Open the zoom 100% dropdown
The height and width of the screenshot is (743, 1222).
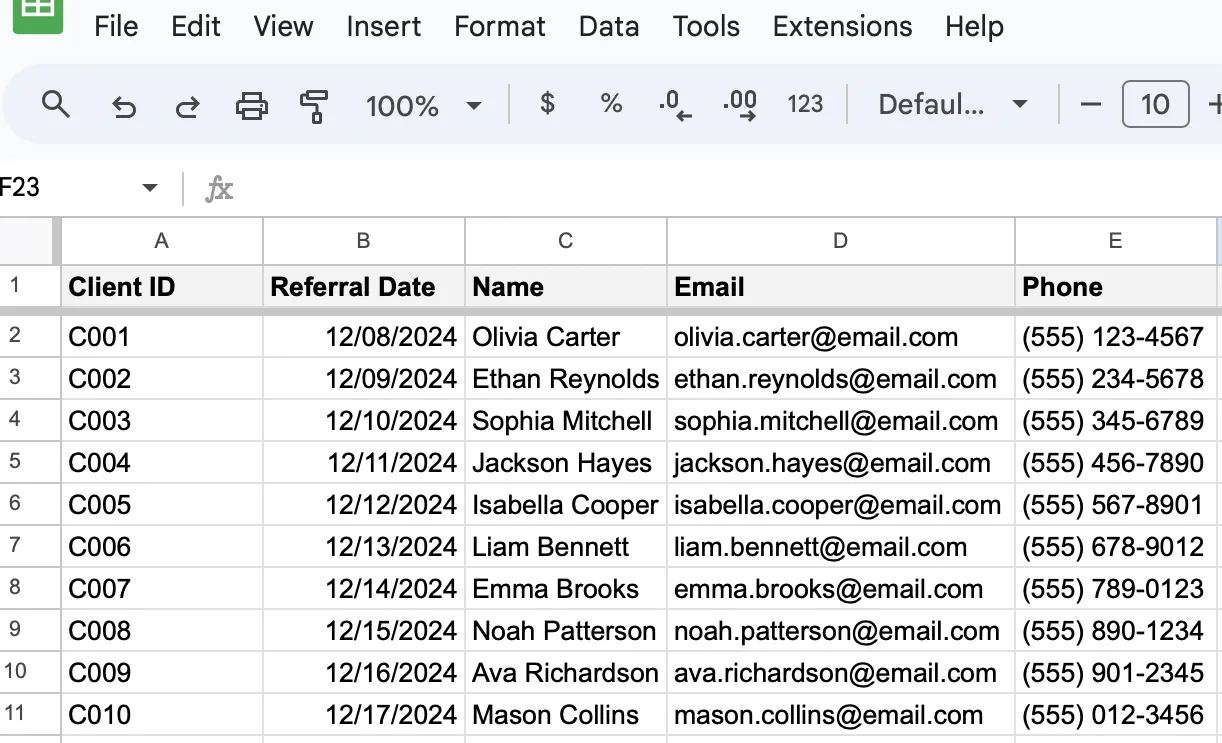pyautogui.click(x=424, y=105)
